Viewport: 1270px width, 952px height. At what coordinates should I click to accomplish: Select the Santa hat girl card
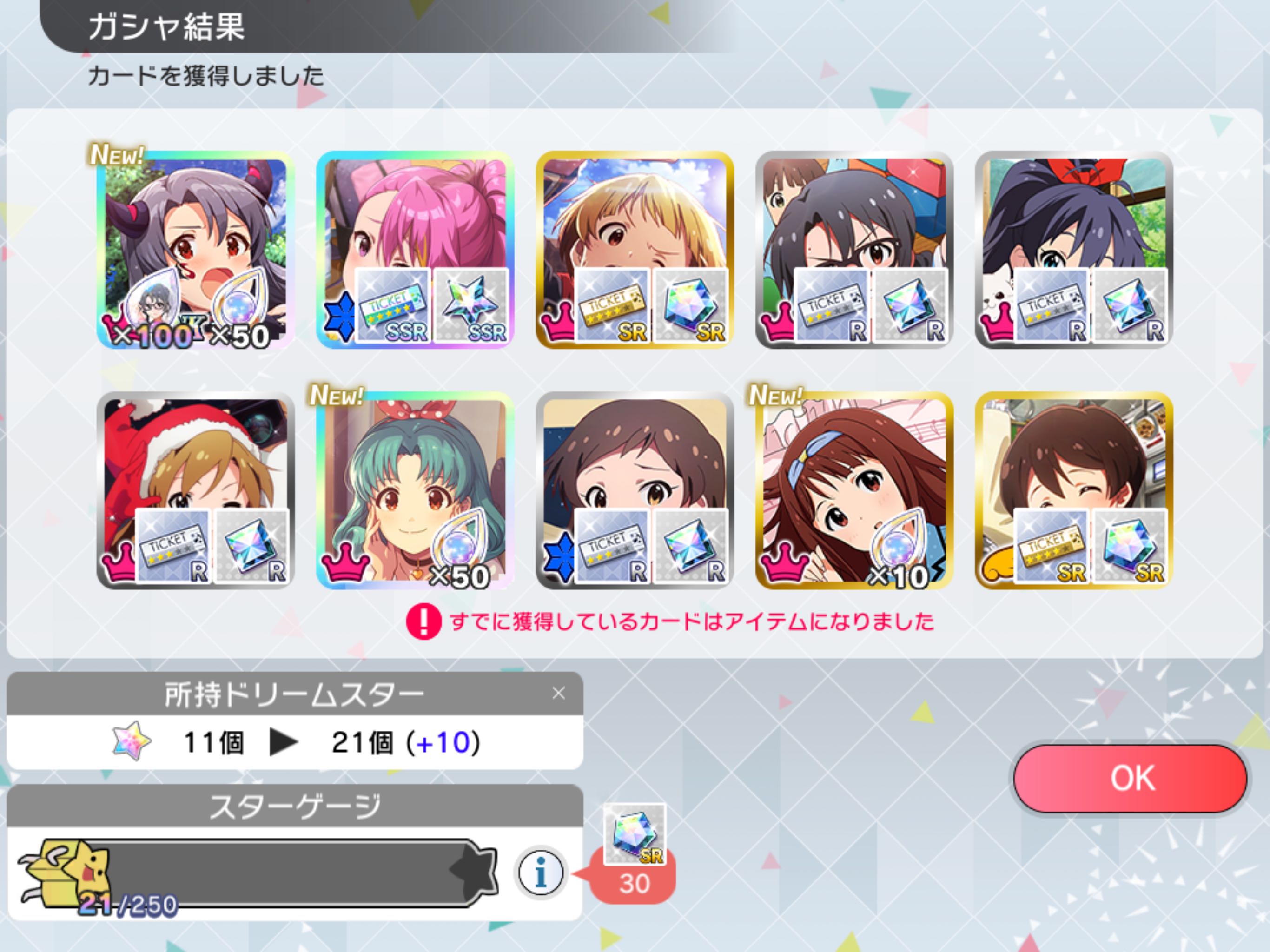195,490
